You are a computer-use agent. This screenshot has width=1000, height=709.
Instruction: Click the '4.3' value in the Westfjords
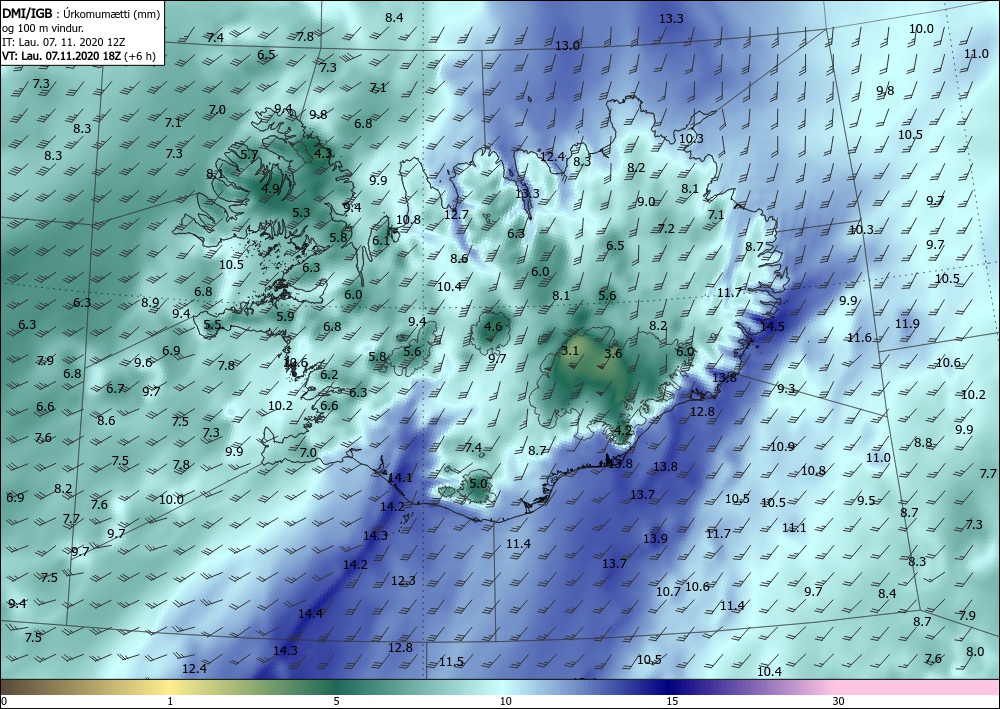coord(323,153)
